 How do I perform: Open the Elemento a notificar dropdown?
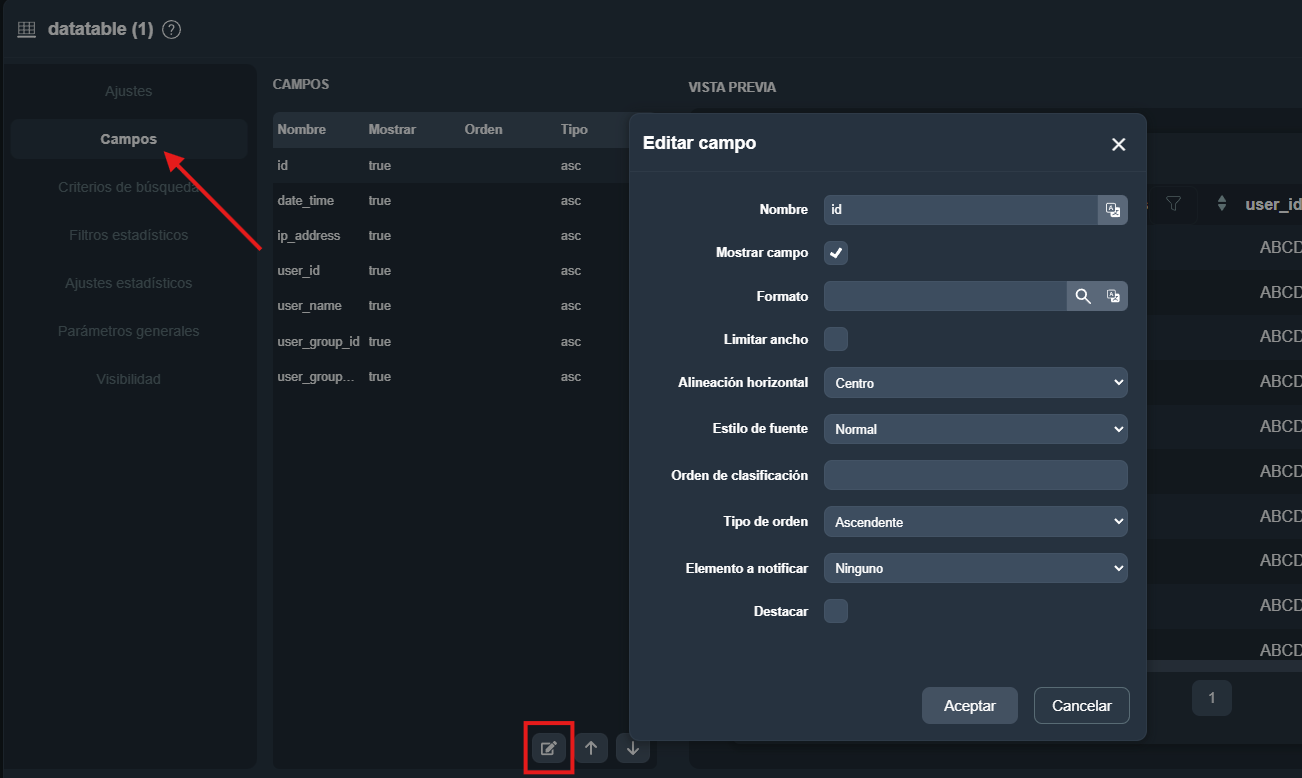(x=975, y=567)
